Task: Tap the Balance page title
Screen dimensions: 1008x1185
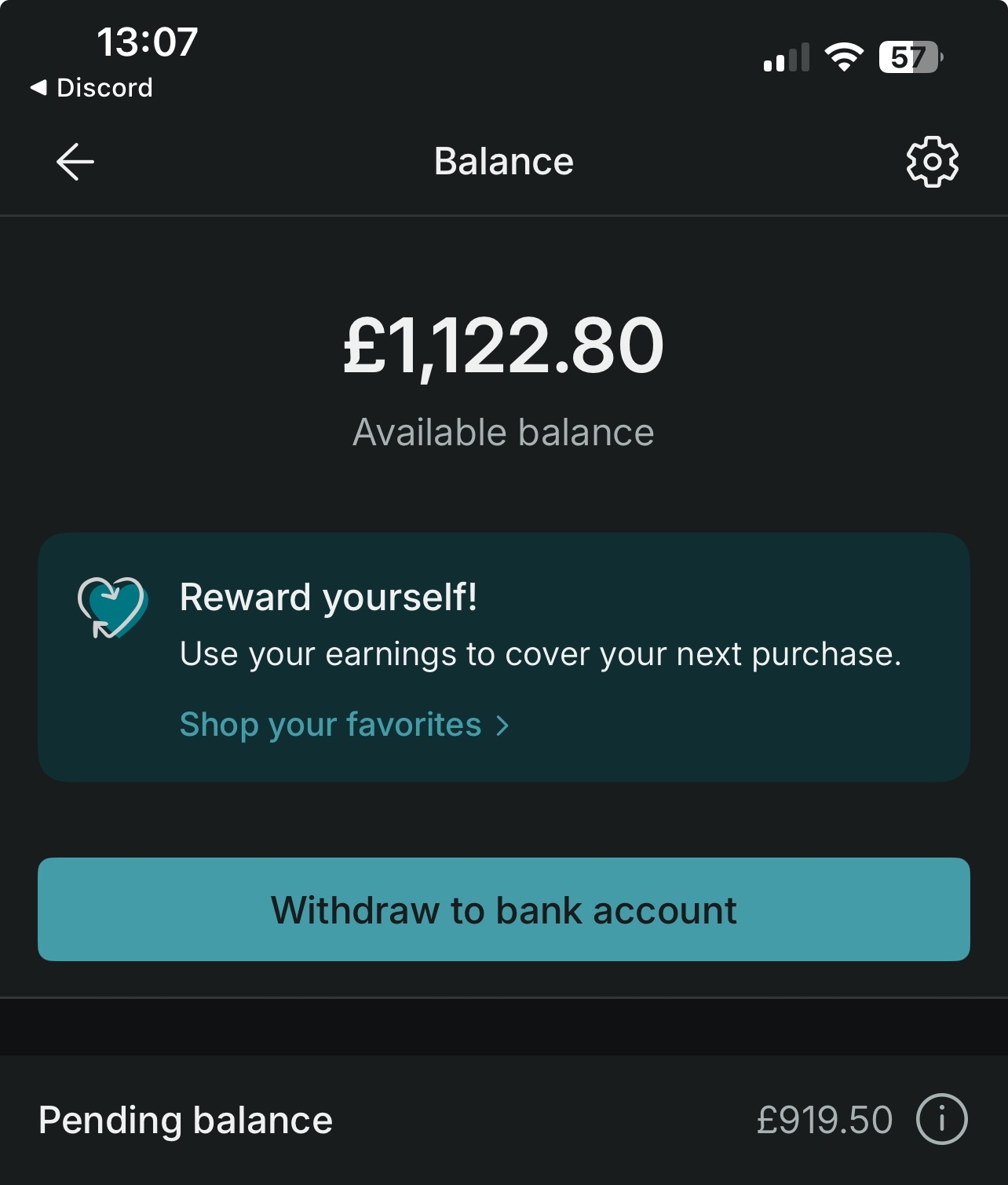Action: coord(504,162)
